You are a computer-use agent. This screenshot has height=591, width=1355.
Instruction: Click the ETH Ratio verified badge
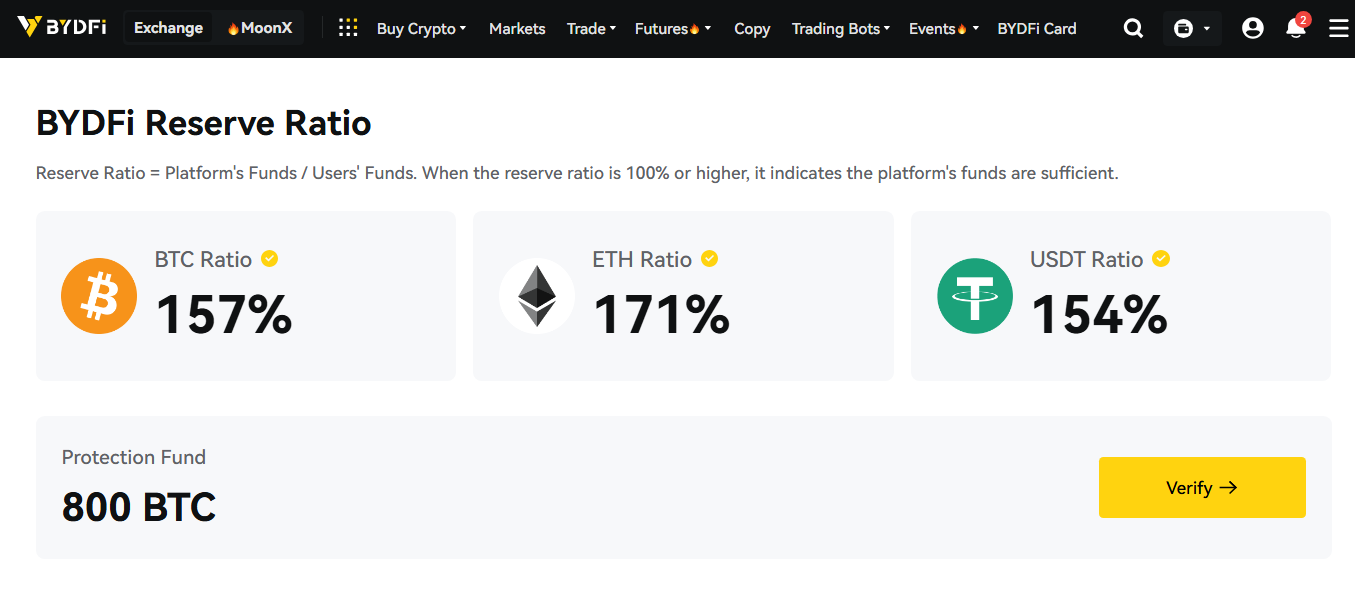click(710, 259)
